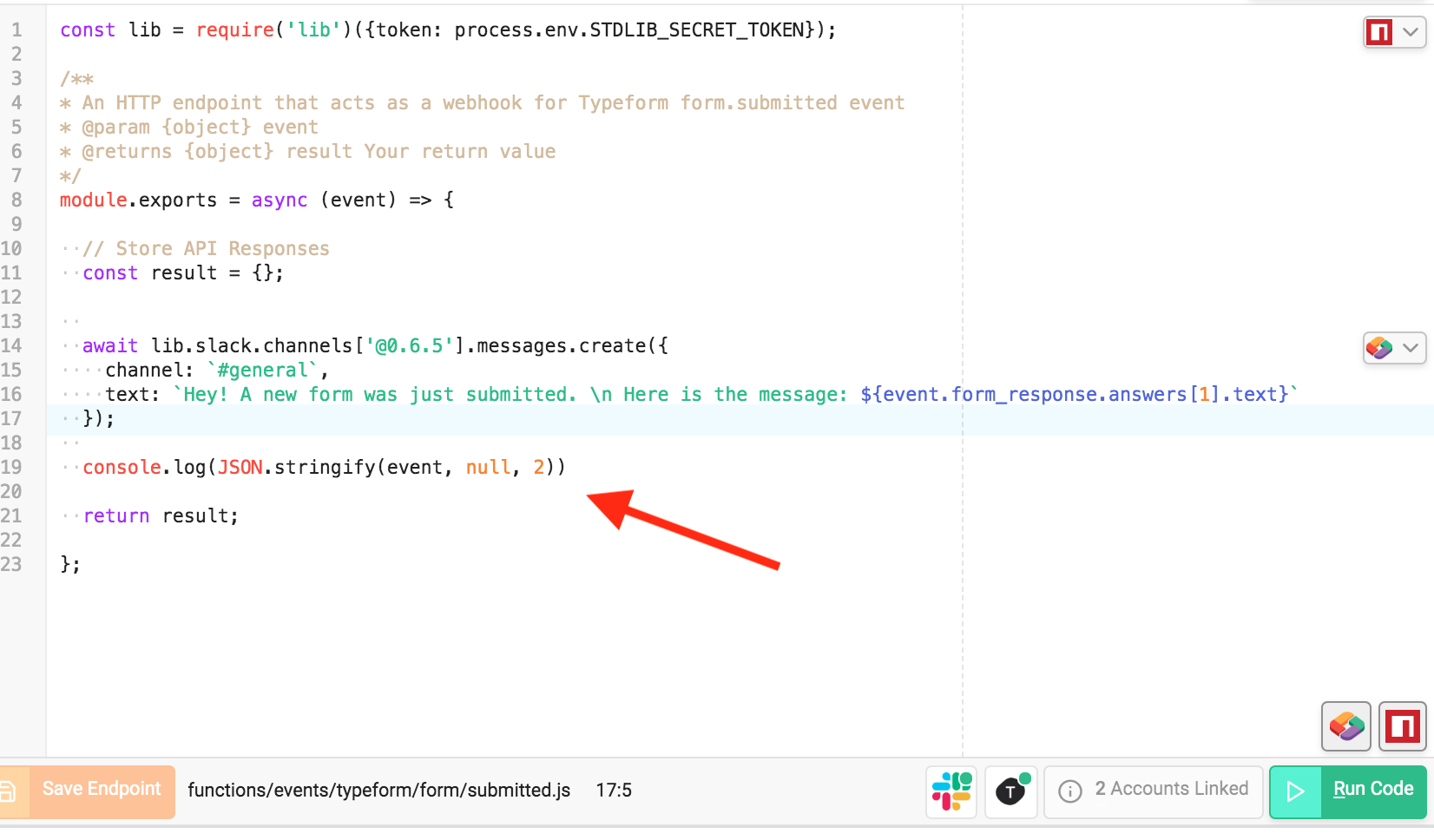
Task: Click 'module' on line 8
Action: pos(94,200)
